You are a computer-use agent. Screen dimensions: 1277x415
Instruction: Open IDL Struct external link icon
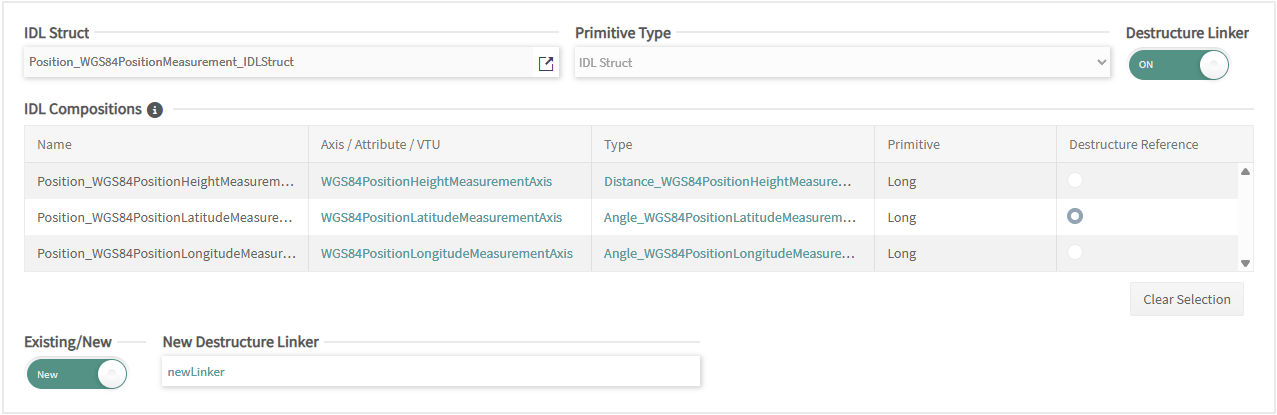(545, 63)
